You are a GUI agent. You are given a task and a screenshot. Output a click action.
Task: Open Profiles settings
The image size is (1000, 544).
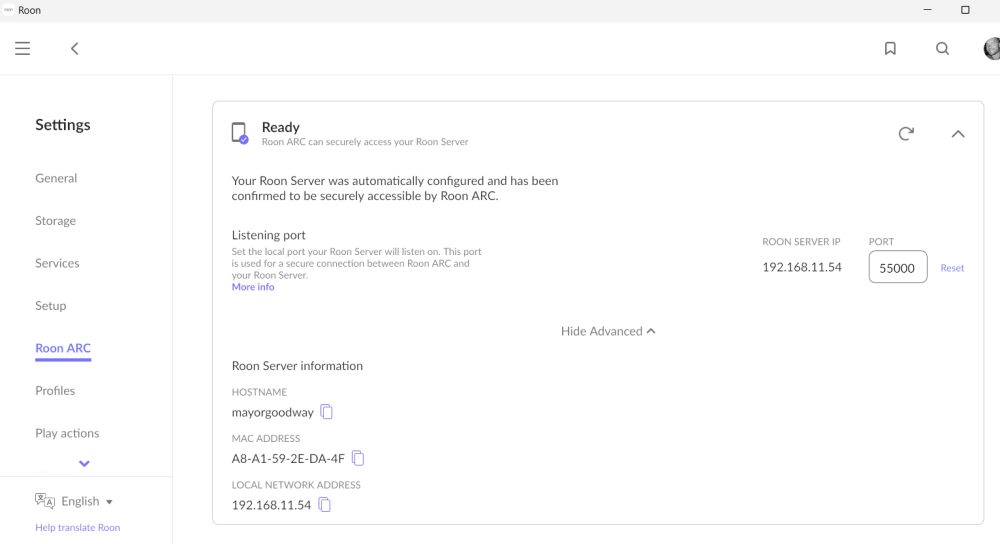click(x=55, y=390)
